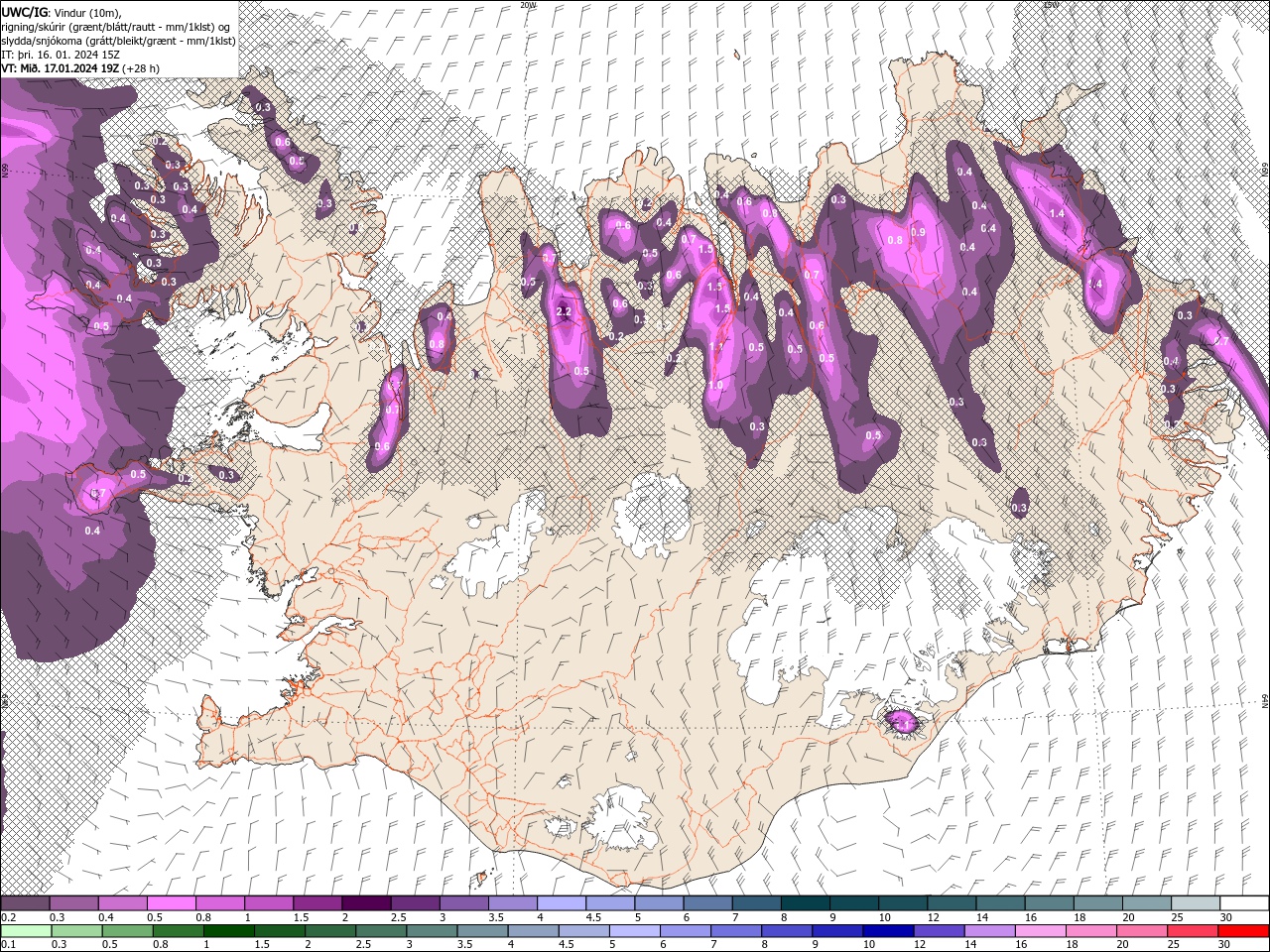Click the 'UWC/IG' title text

pyautogui.click(x=23, y=11)
